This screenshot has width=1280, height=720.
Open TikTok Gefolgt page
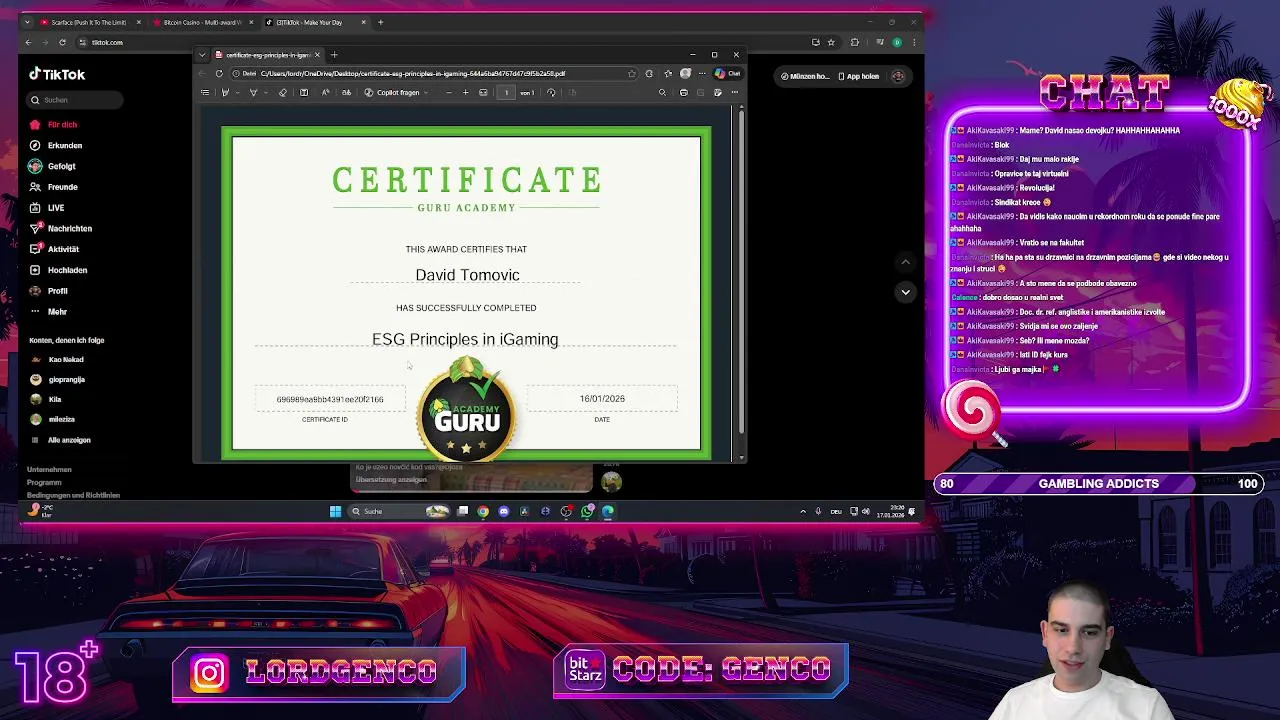click(x=61, y=166)
